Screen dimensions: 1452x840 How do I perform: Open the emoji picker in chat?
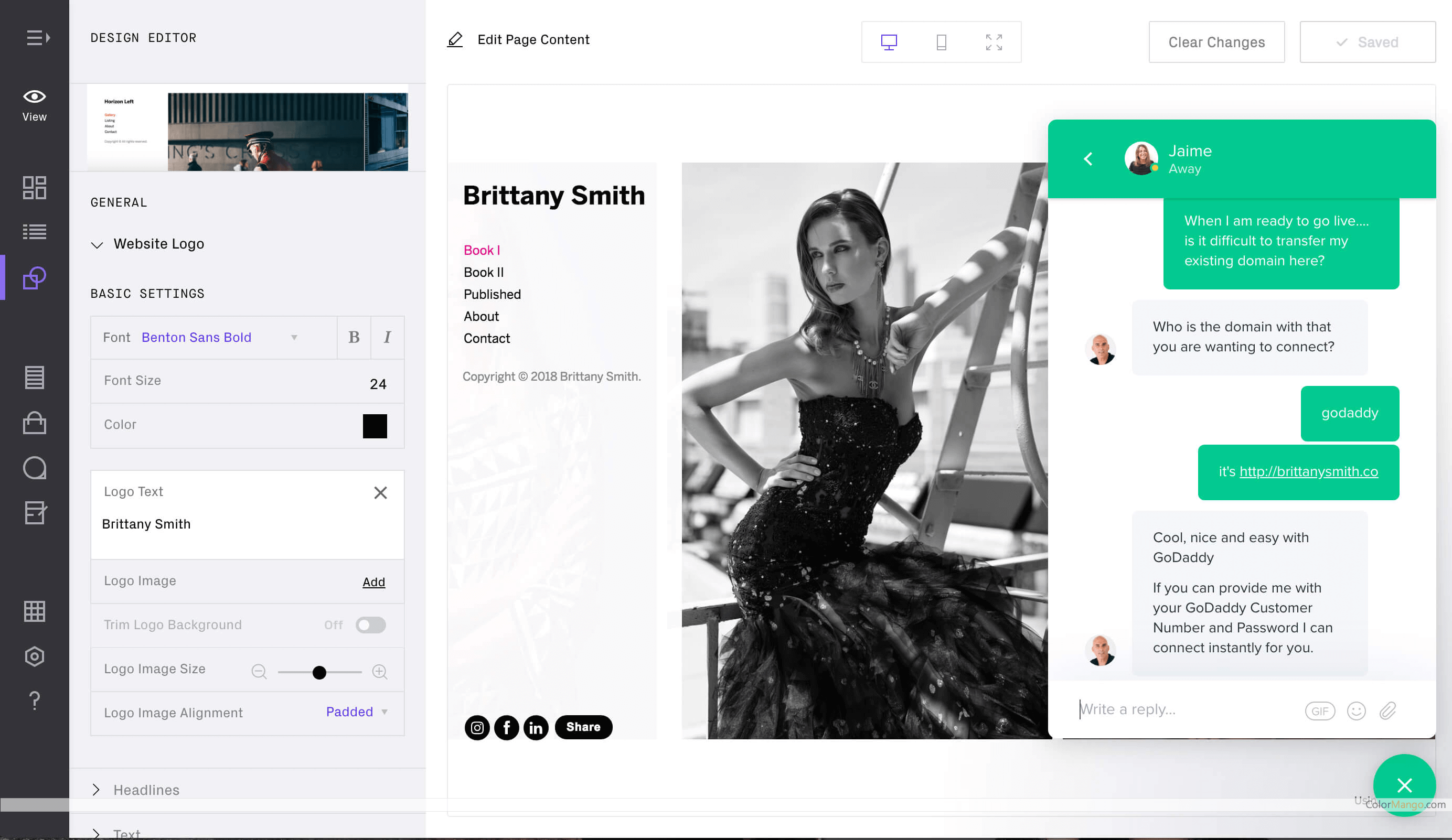(x=1356, y=711)
